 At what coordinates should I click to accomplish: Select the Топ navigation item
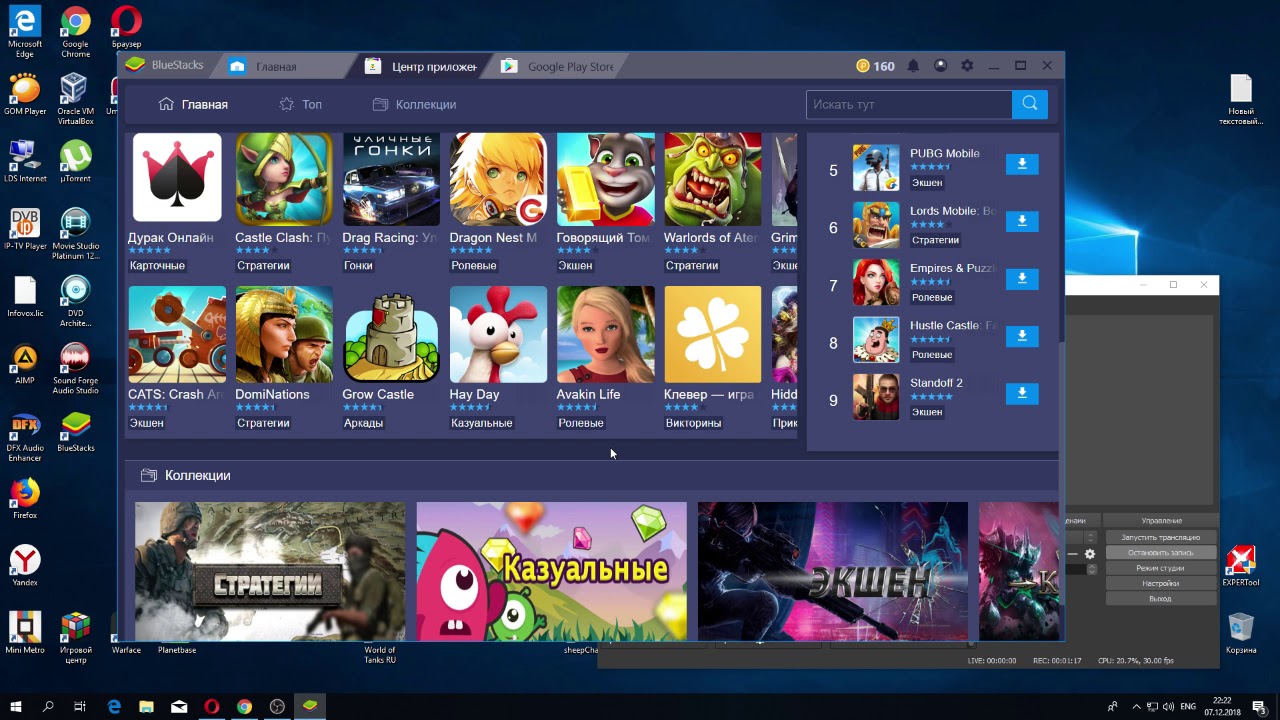tap(300, 104)
